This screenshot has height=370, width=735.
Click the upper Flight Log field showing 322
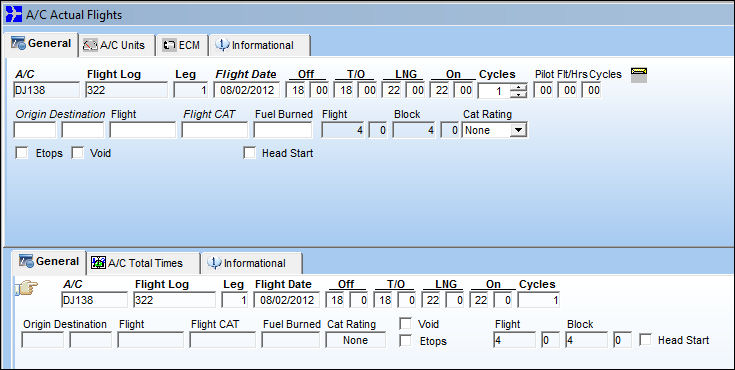pyautogui.click(x=127, y=90)
